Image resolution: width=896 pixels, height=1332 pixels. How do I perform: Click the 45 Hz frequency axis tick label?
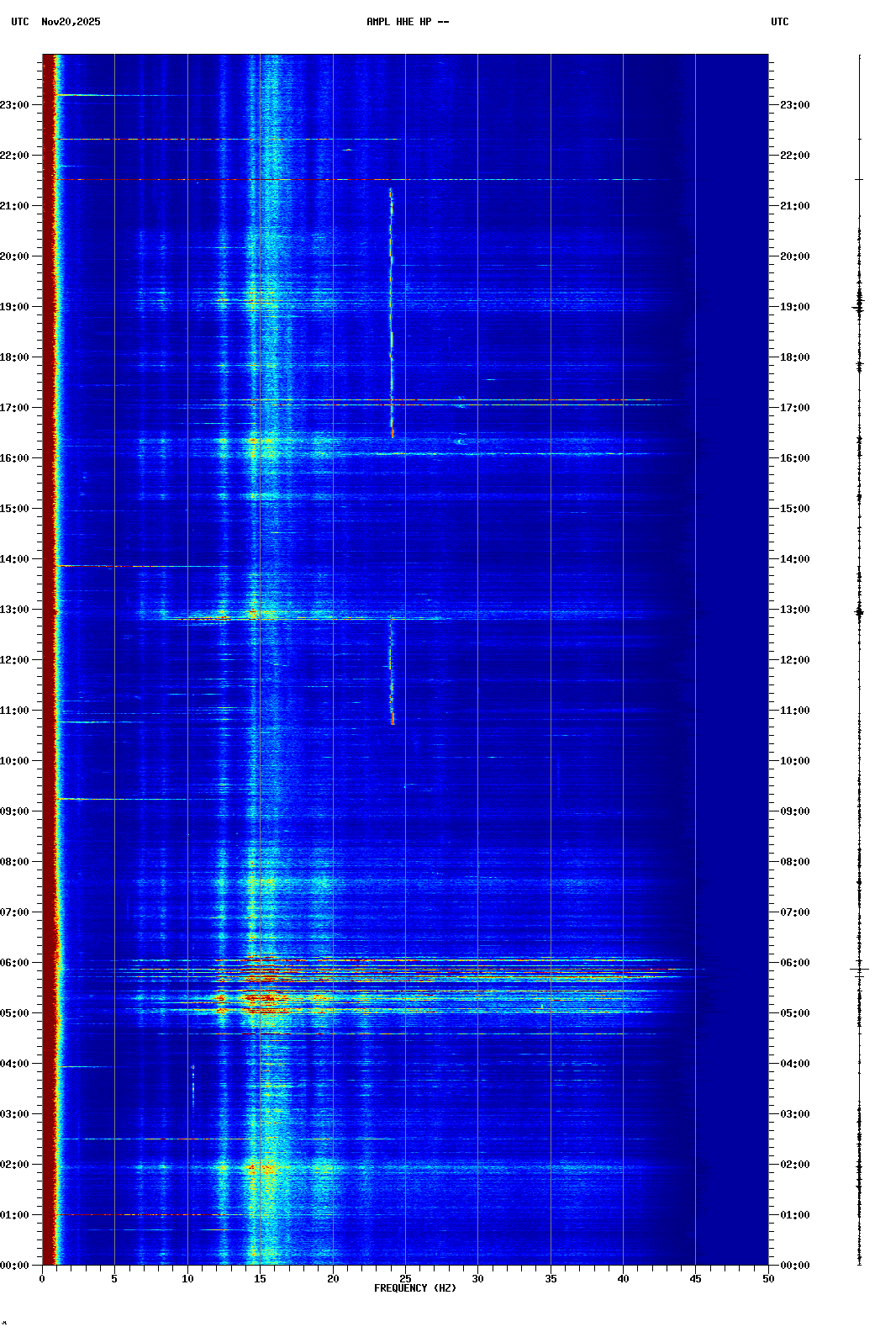coord(695,1279)
